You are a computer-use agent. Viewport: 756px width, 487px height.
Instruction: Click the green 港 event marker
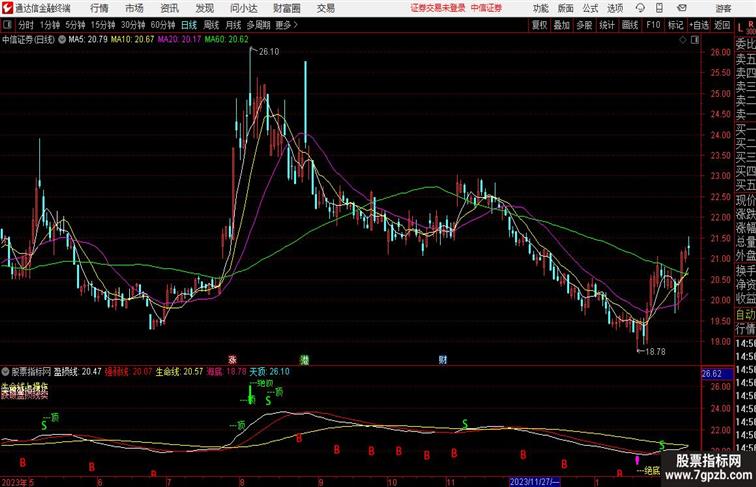point(304,360)
